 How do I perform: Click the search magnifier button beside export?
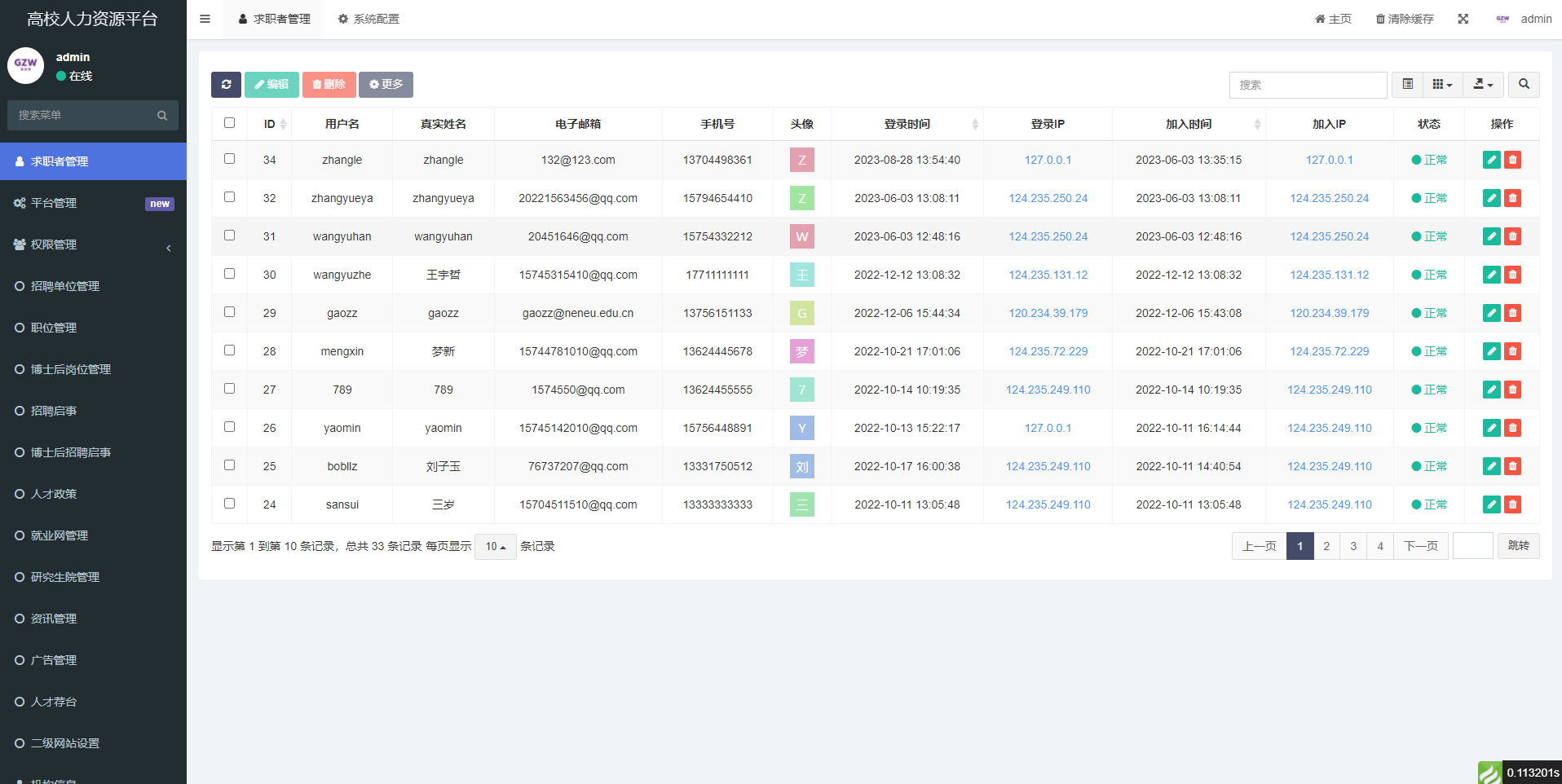tap(1524, 85)
